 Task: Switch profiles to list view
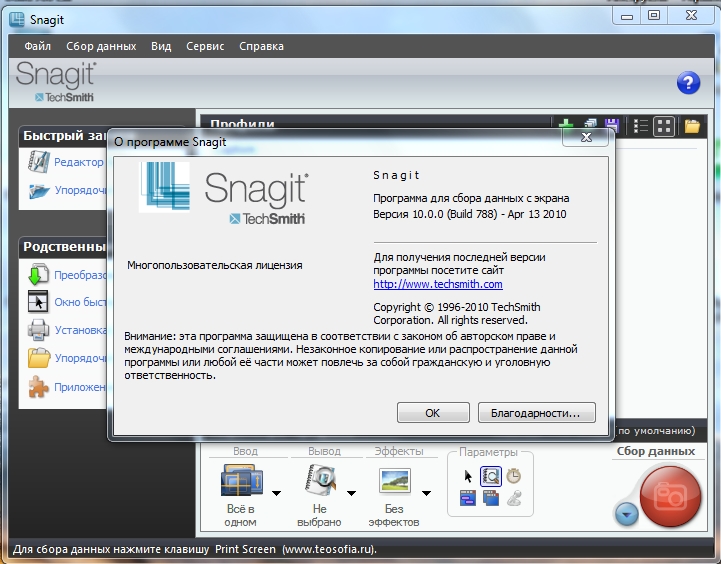pos(640,126)
